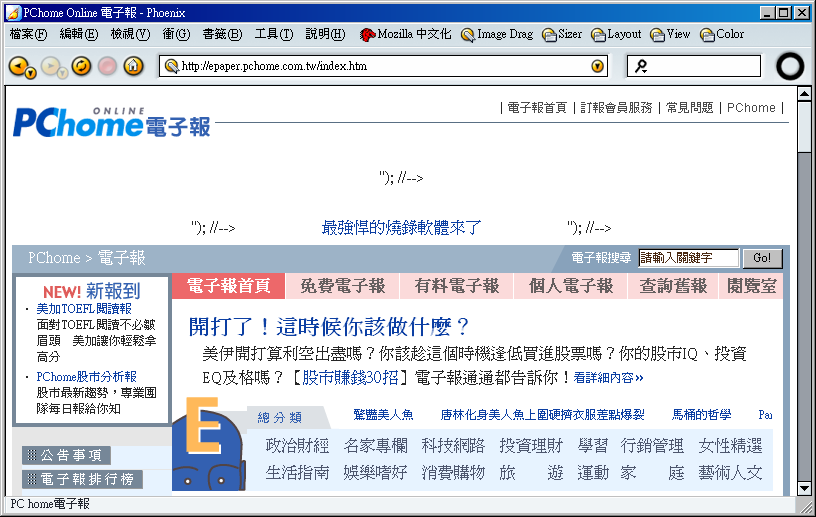Switch to the 有料電子報 tab

[x=457, y=286]
